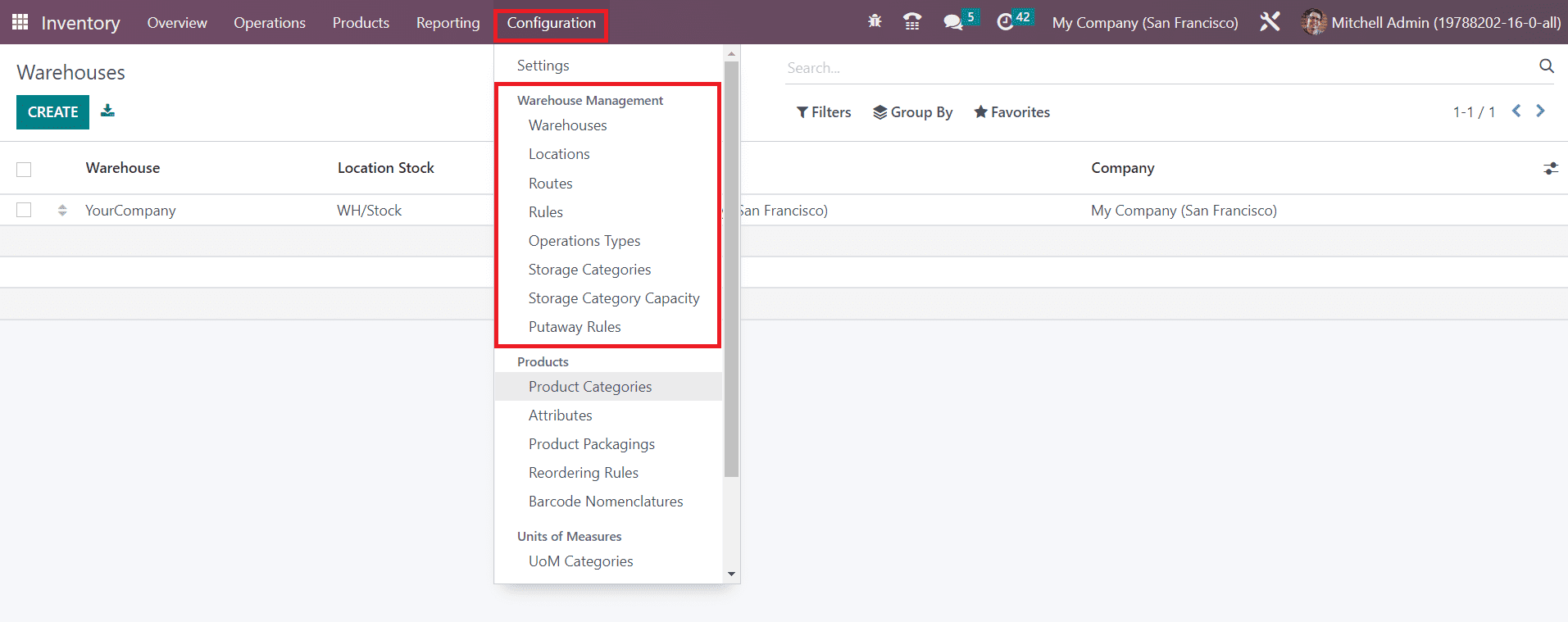Click the developer tools wrench icon
The image size is (1568, 622).
pos(1270,22)
